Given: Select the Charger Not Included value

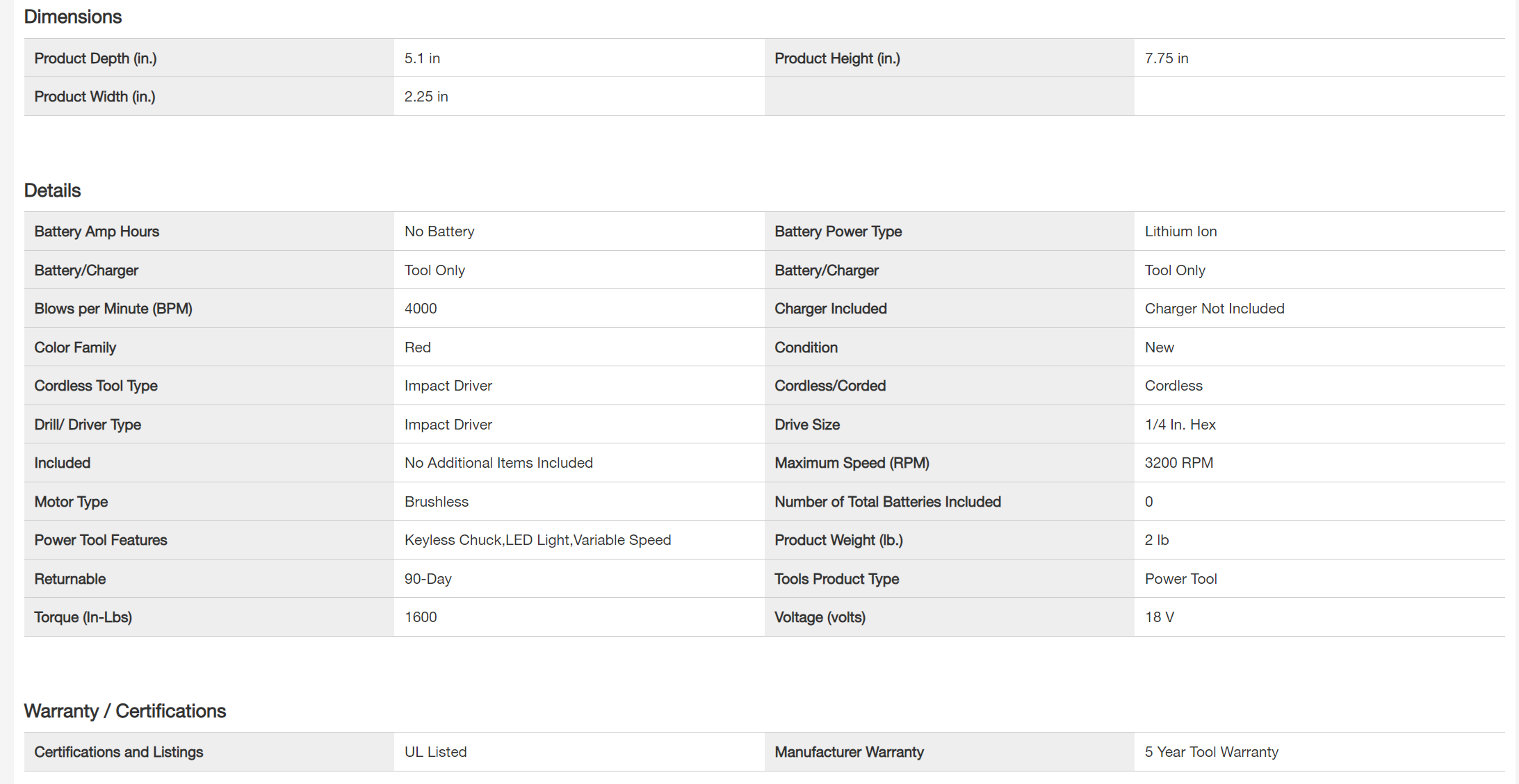Looking at the screenshot, I should click(1215, 309).
